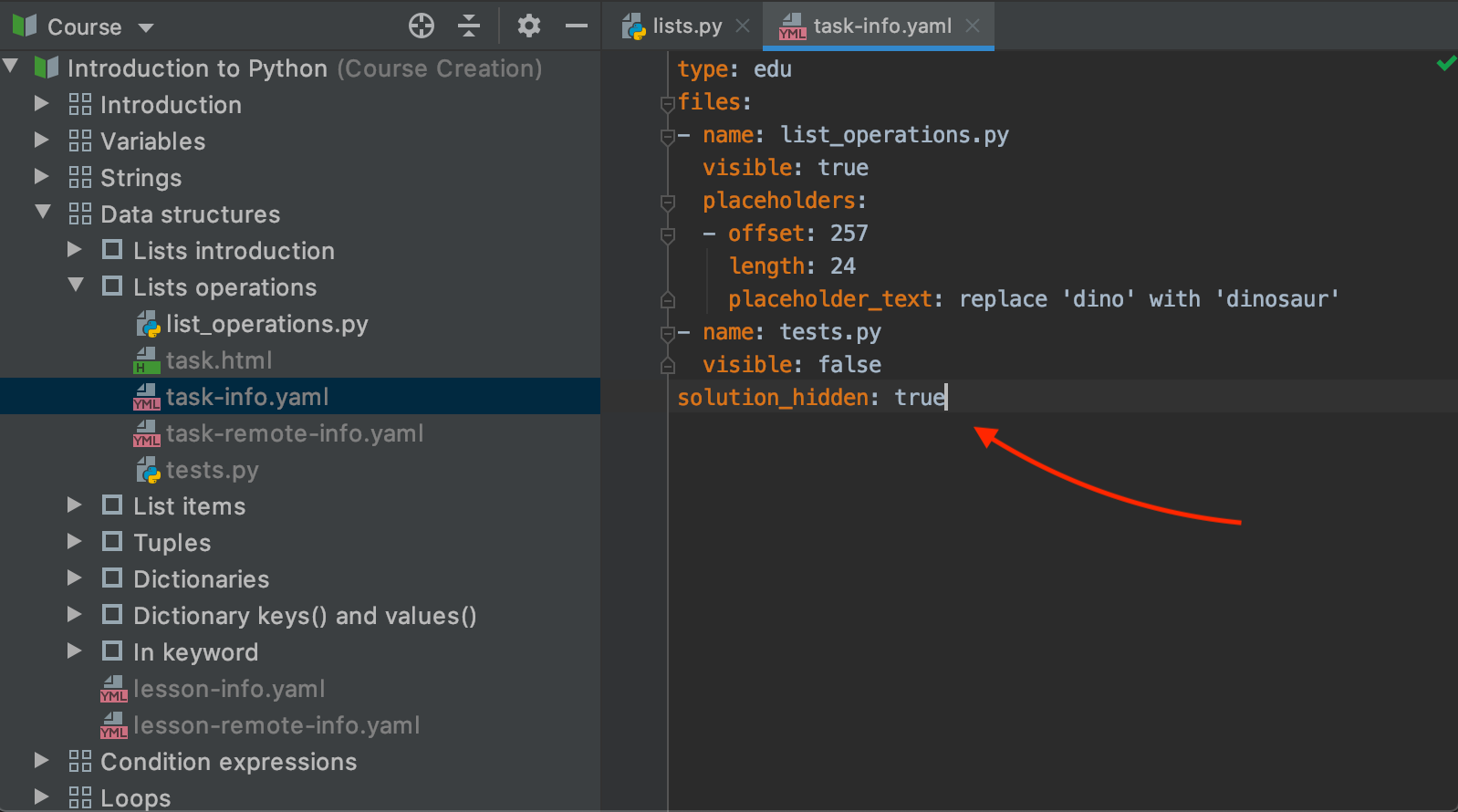The image size is (1458, 812).
Task: Click 'list_operations.py' value in the editor
Action: (x=894, y=135)
